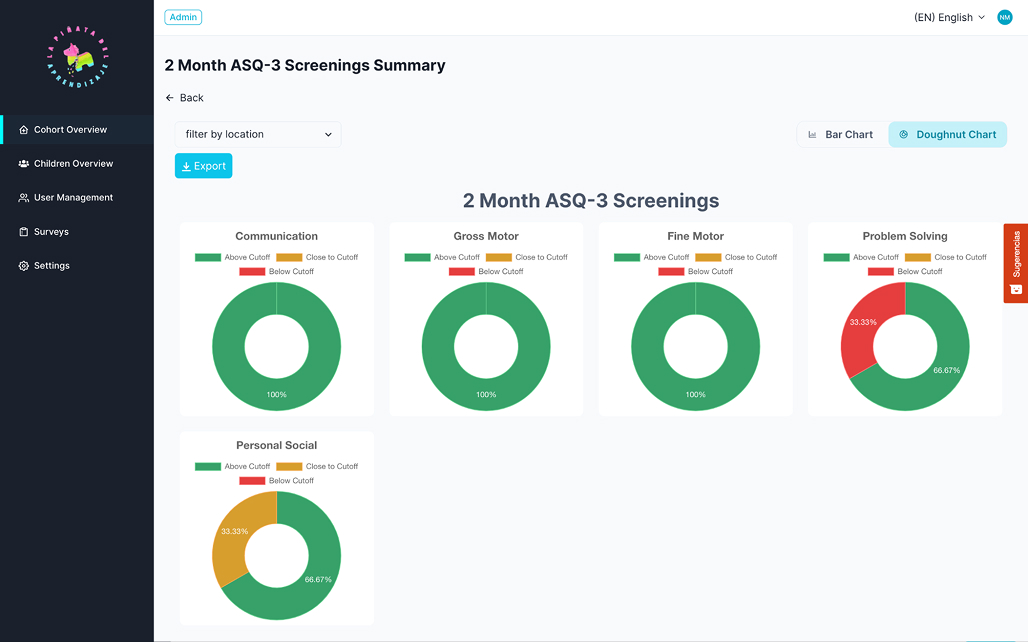The image size is (1028, 642).
Task: Open the English language selector
Action: click(949, 17)
